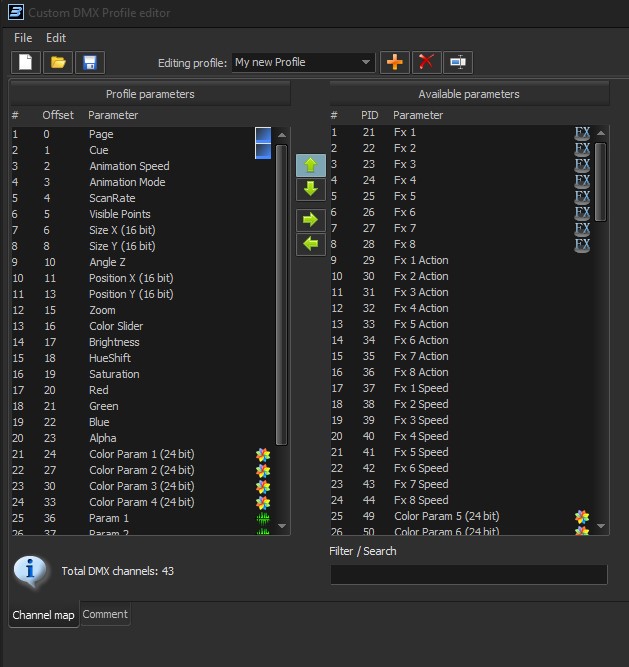Click the new profile file icon
Image resolution: width=629 pixels, height=667 pixels.
(26, 62)
